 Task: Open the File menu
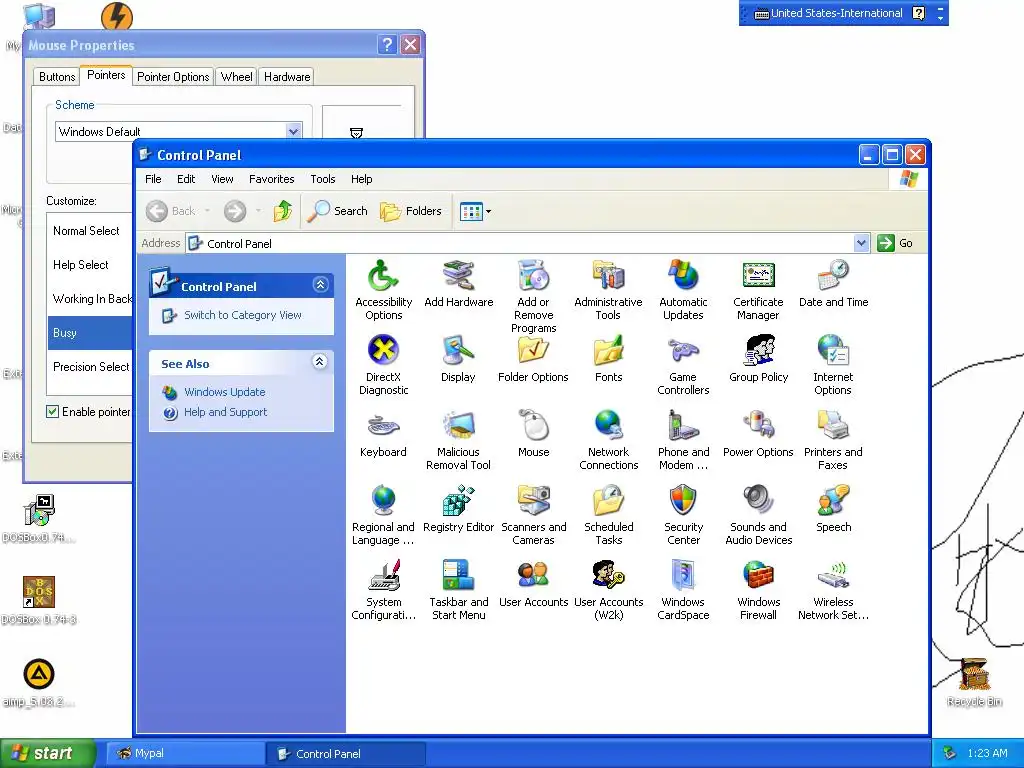click(153, 179)
